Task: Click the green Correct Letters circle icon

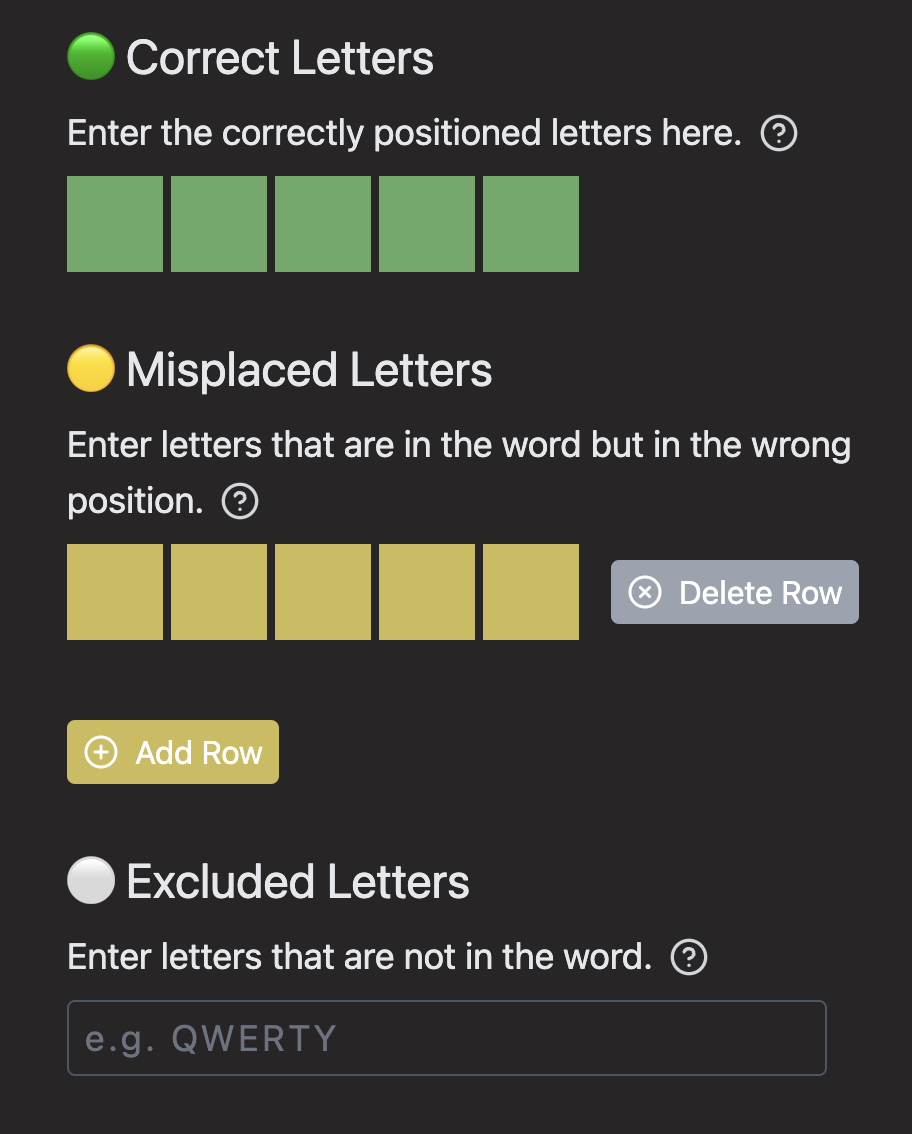Action: coord(90,57)
